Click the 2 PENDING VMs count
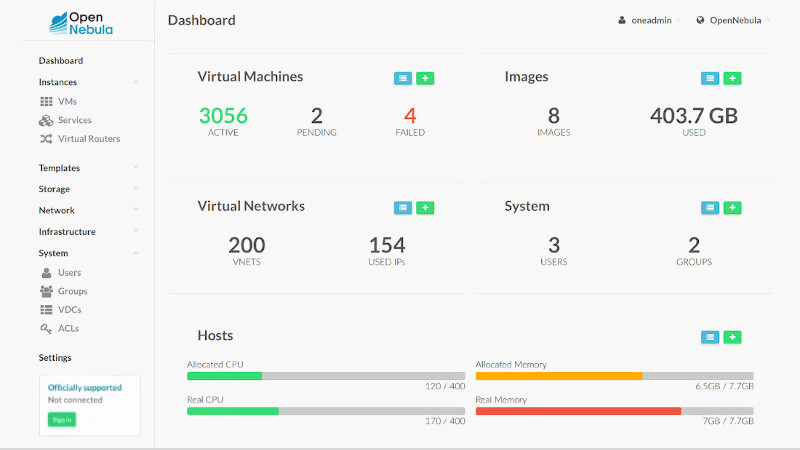800x450 pixels. [316, 121]
